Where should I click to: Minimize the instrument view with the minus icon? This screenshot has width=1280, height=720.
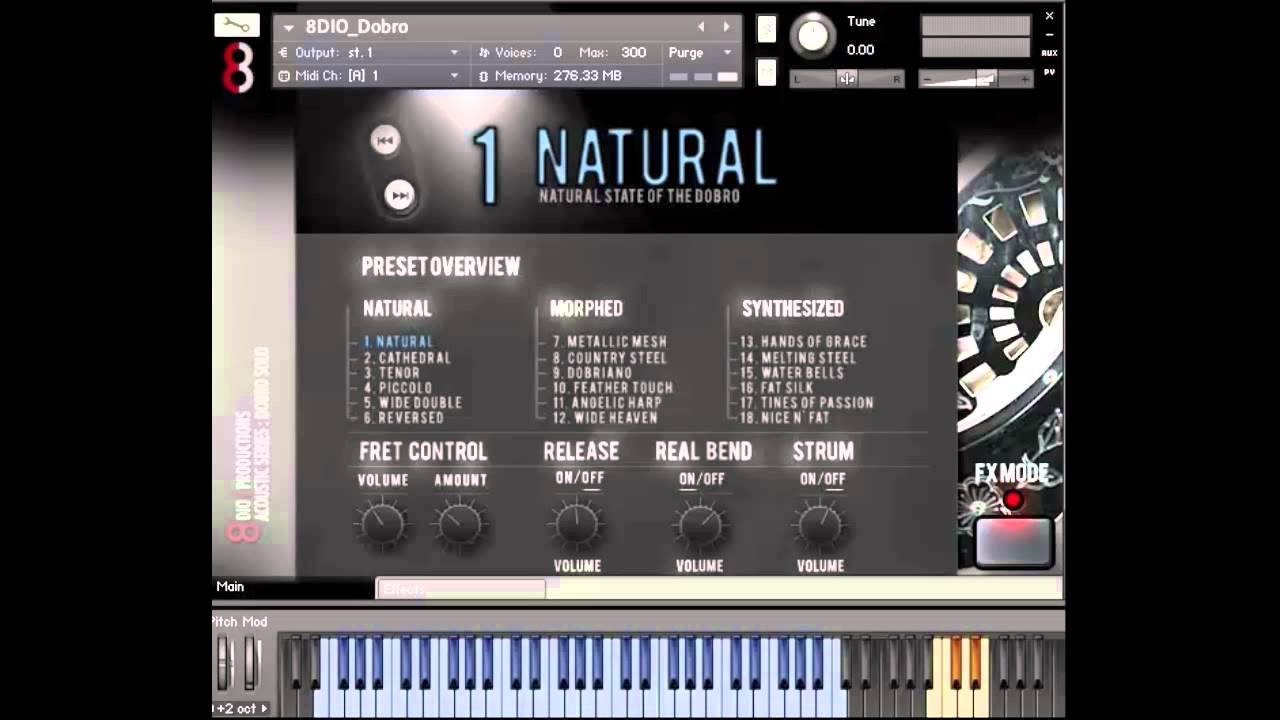point(1049,35)
